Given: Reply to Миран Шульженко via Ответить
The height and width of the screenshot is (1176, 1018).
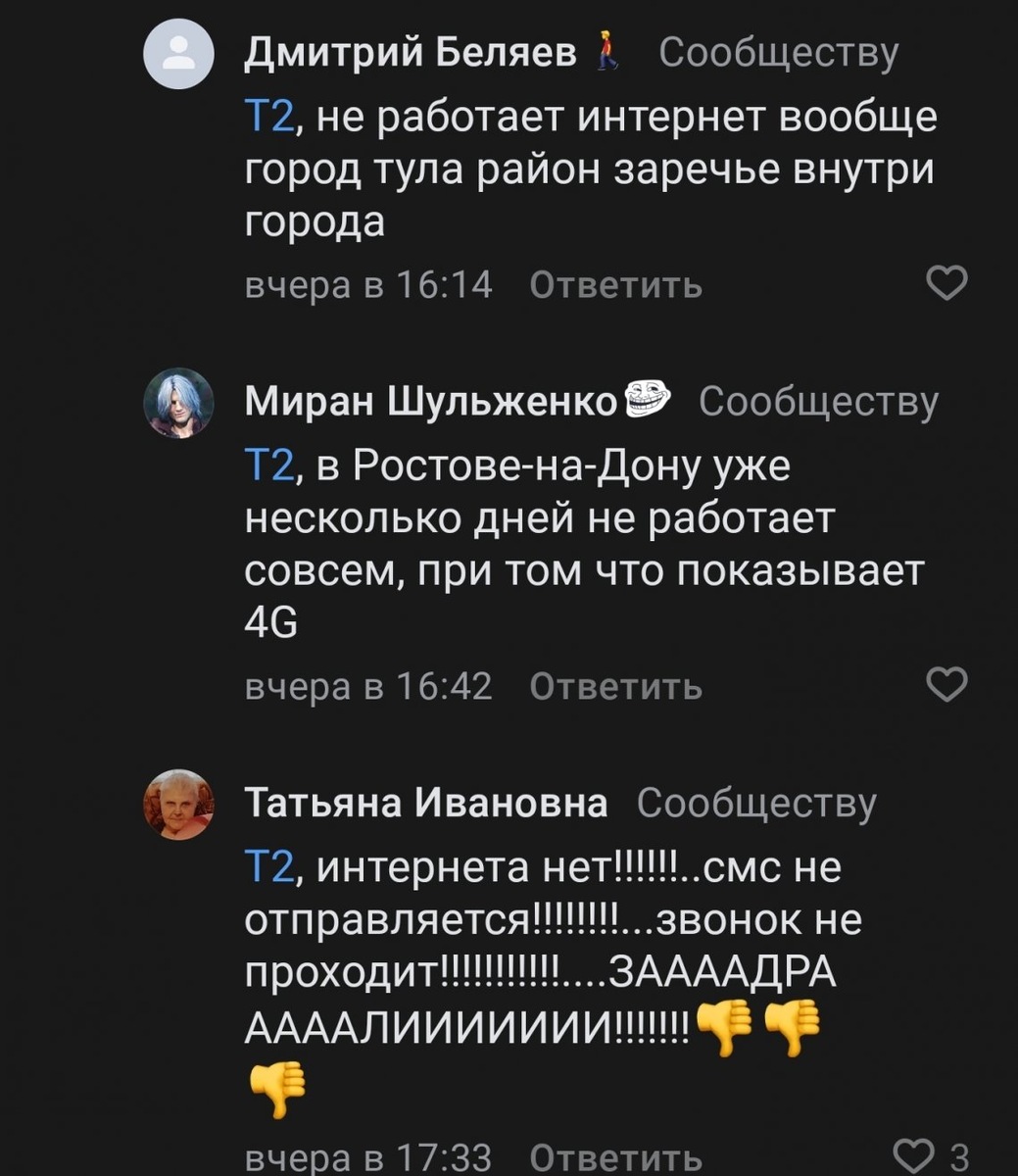Looking at the screenshot, I should point(615,686).
